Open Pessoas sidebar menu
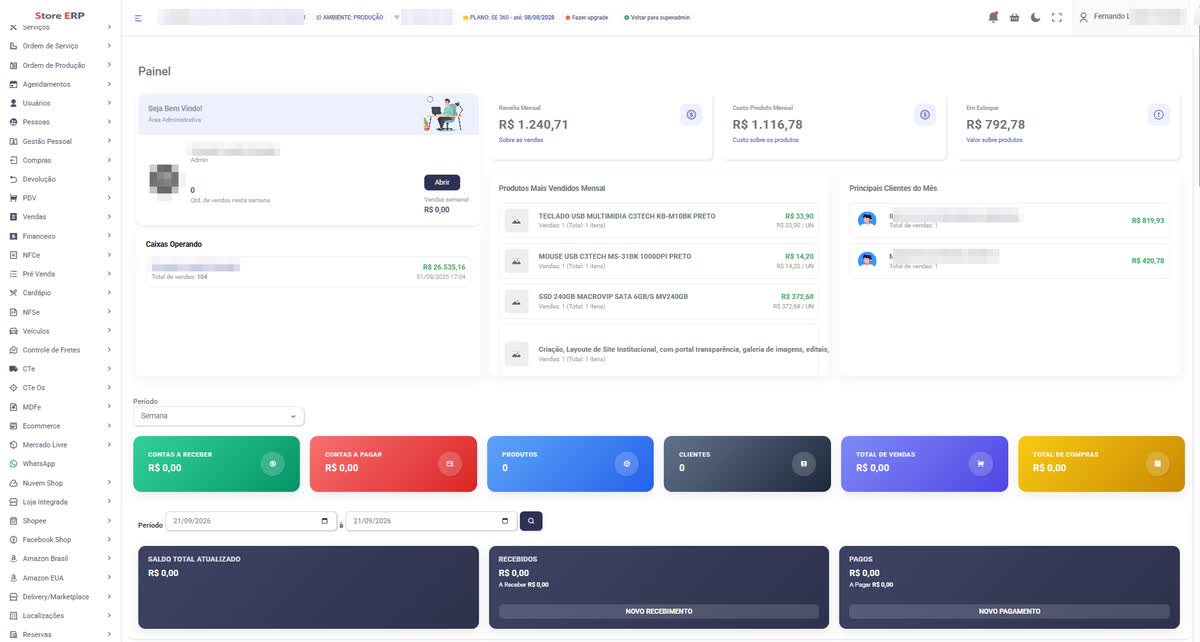 coord(60,122)
